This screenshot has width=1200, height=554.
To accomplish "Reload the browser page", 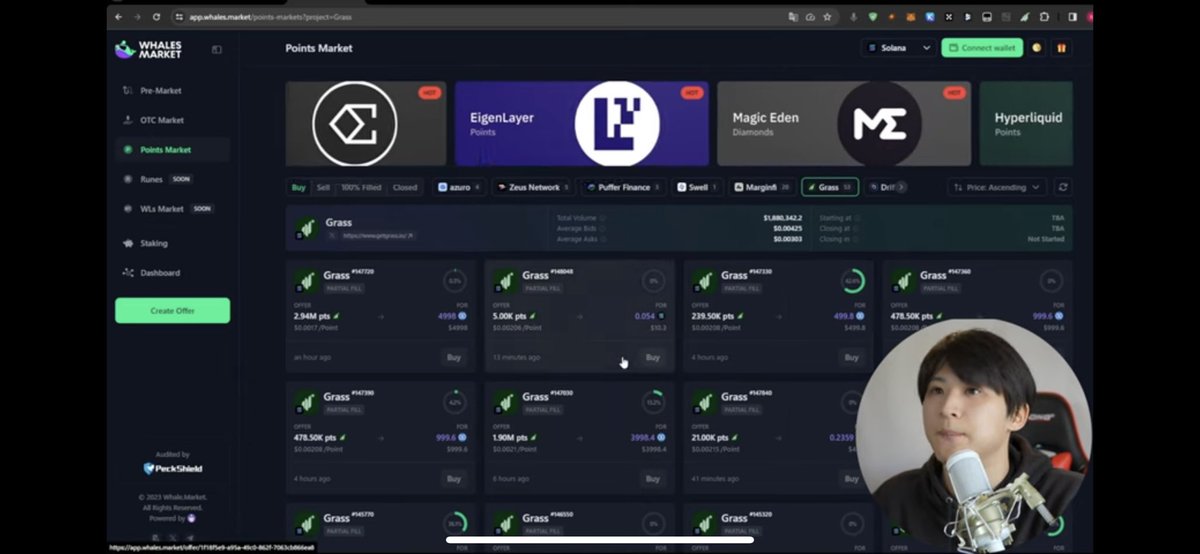I will (x=156, y=17).
